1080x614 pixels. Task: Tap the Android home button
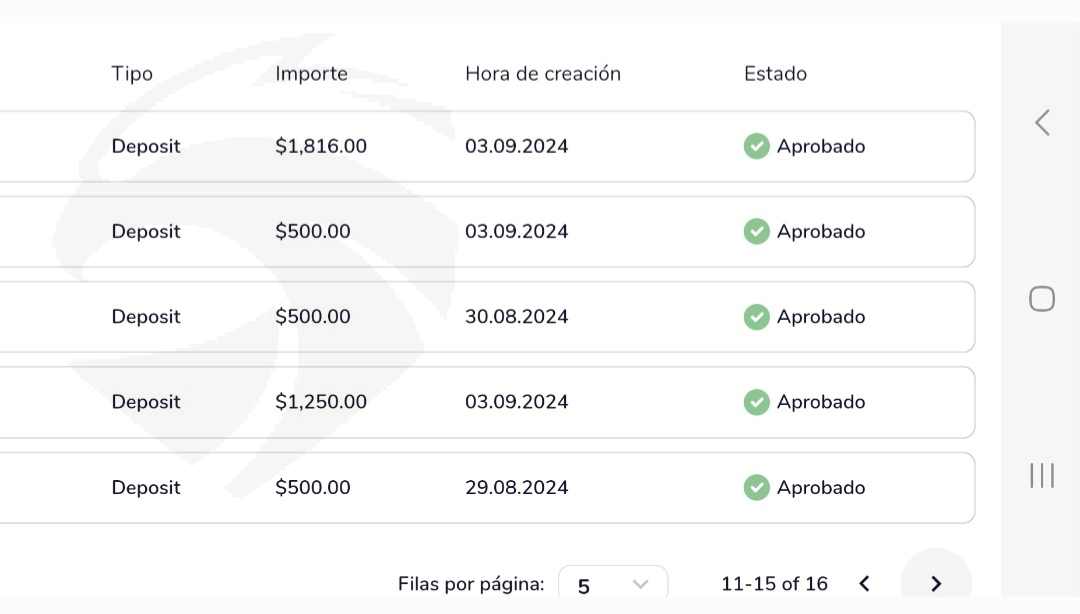tap(1042, 299)
